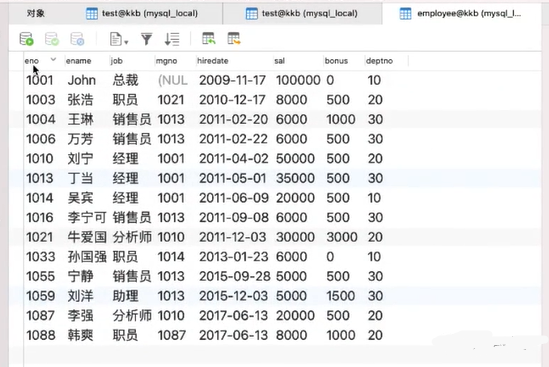Click the begin transaction toolbar icon
The height and width of the screenshot is (367, 549).
pos(26,39)
